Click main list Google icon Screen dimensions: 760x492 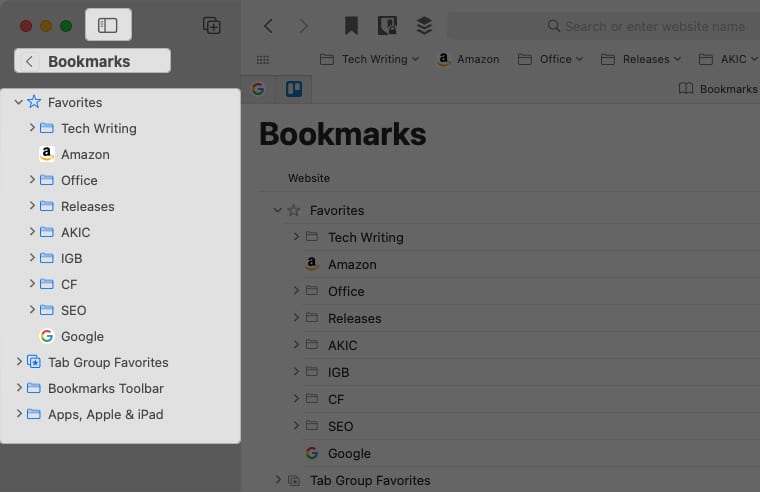click(x=312, y=453)
